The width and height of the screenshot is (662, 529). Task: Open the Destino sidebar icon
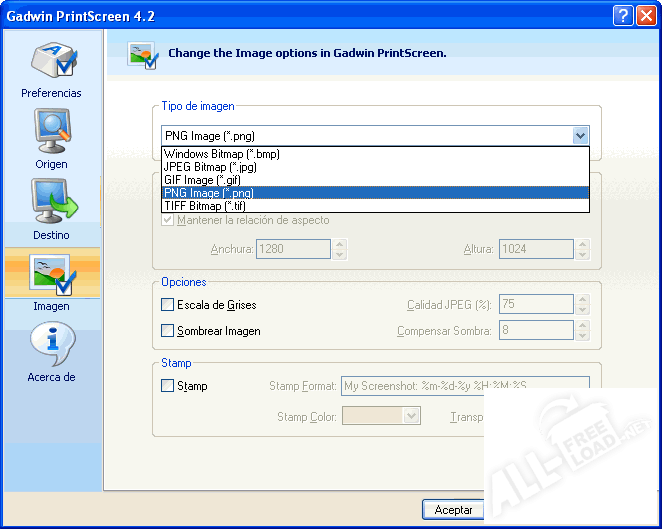[x=51, y=202]
